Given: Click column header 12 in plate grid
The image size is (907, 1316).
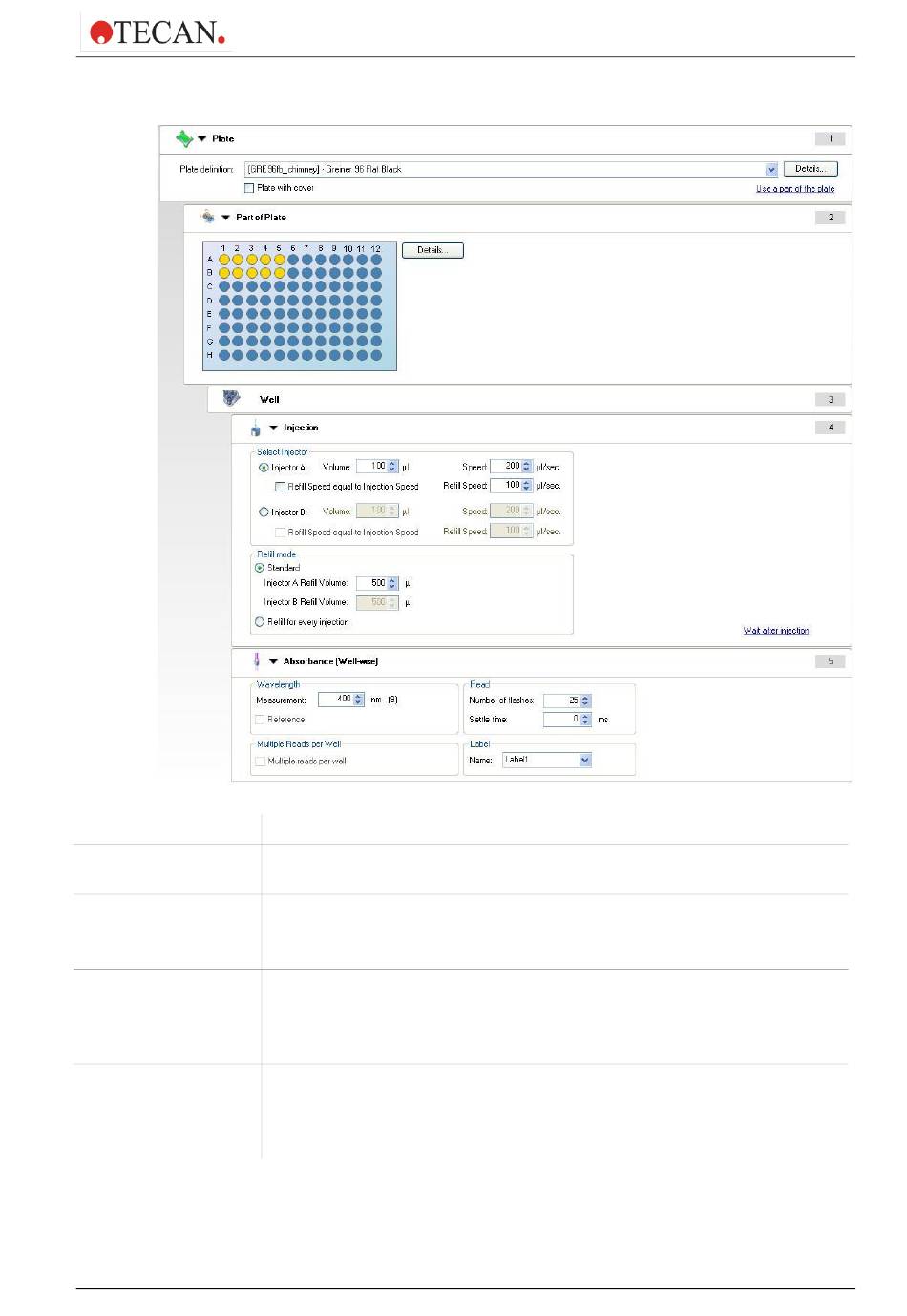Looking at the screenshot, I should point(376,249).
